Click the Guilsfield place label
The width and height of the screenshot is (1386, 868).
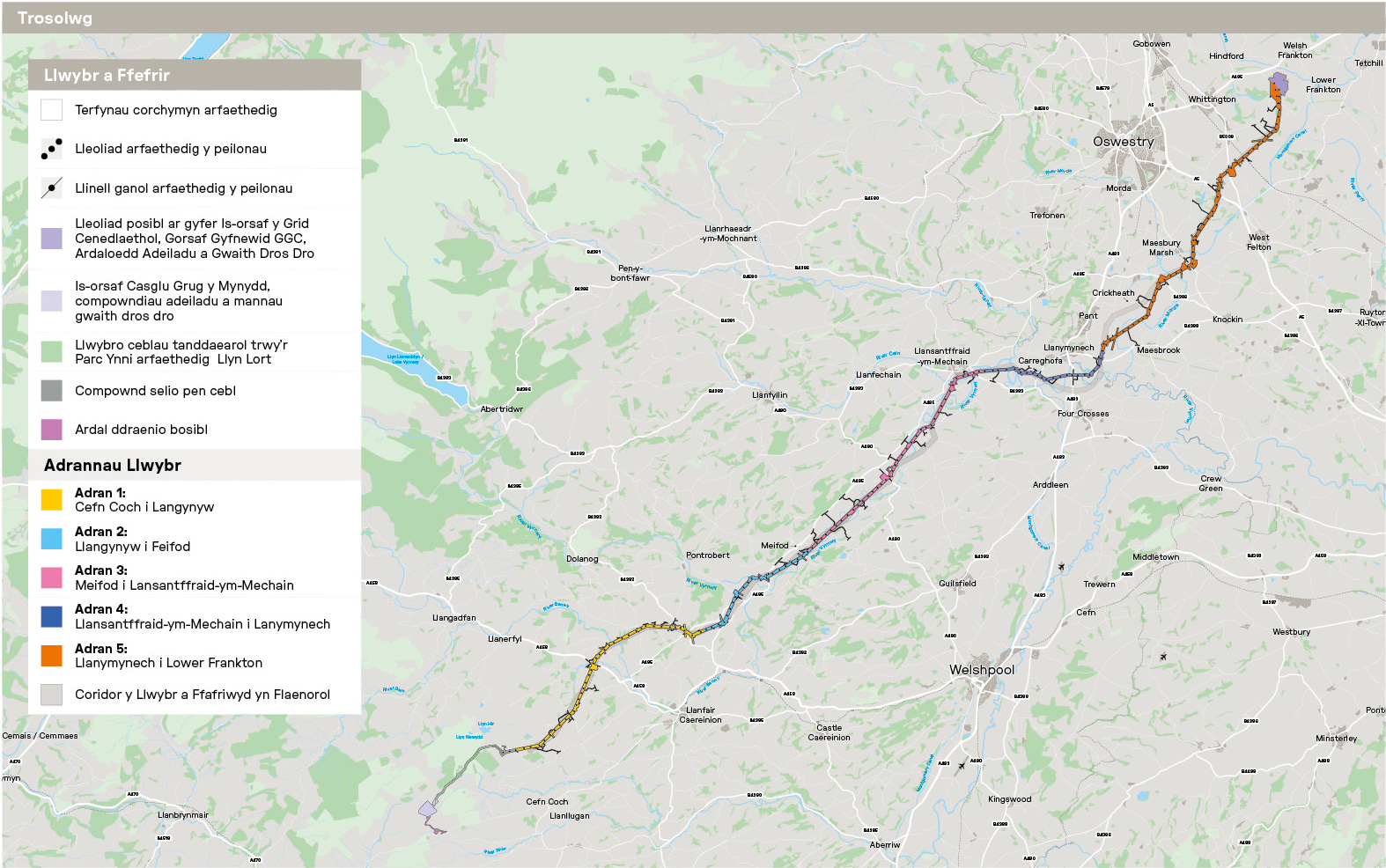[x=957, y=584]
